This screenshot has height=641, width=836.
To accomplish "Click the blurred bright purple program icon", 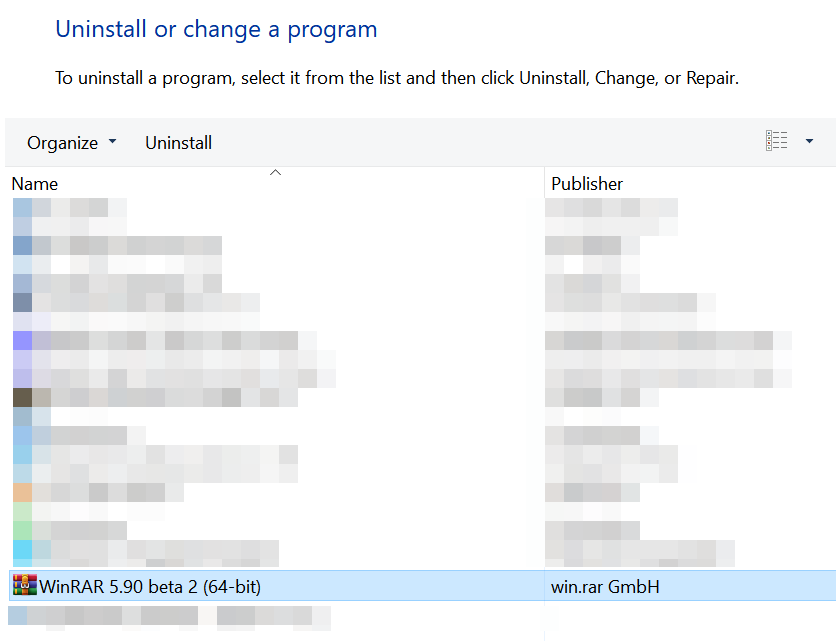I will (23, 340).
